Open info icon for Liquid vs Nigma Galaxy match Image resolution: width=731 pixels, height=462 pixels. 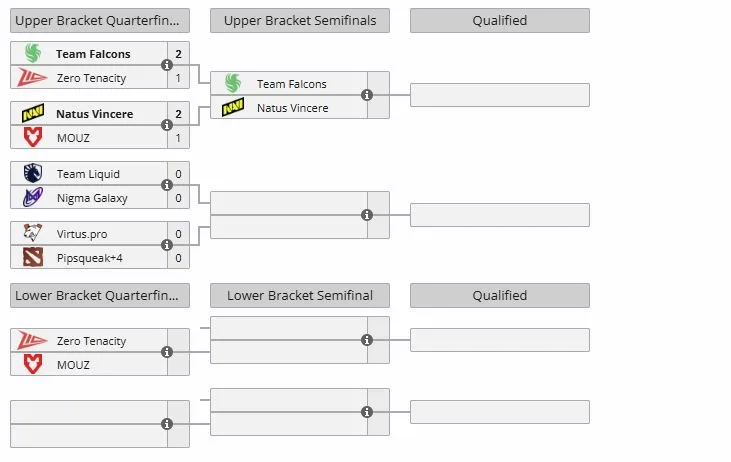click(x=167, y=186)
